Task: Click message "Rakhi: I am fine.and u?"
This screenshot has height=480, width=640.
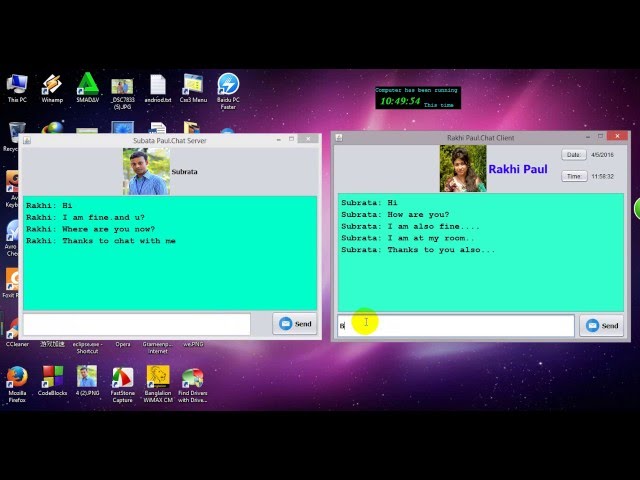Action: (x=85, y=217)
